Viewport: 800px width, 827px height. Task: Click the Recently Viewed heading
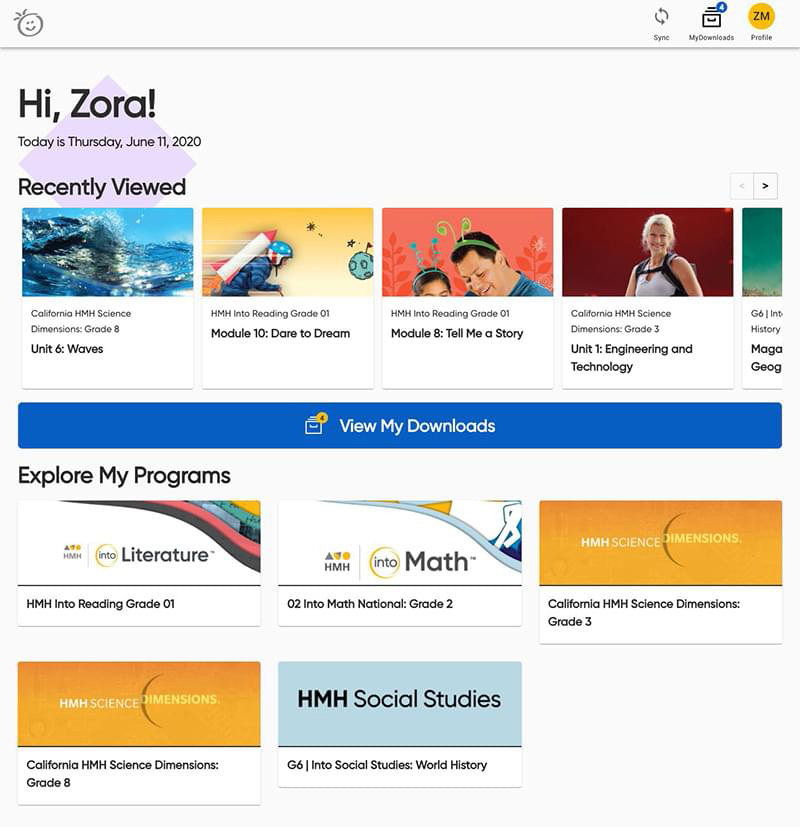(x=102, y=187)
